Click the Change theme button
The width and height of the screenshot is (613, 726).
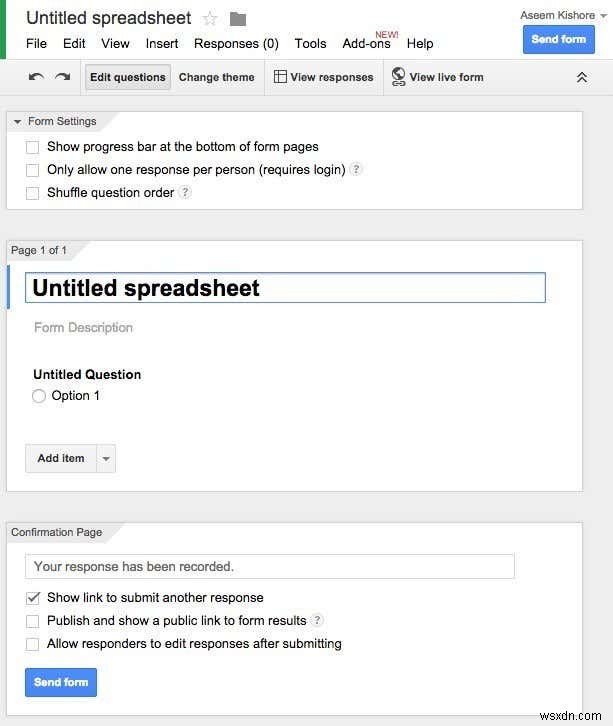(x=216, y=77)
